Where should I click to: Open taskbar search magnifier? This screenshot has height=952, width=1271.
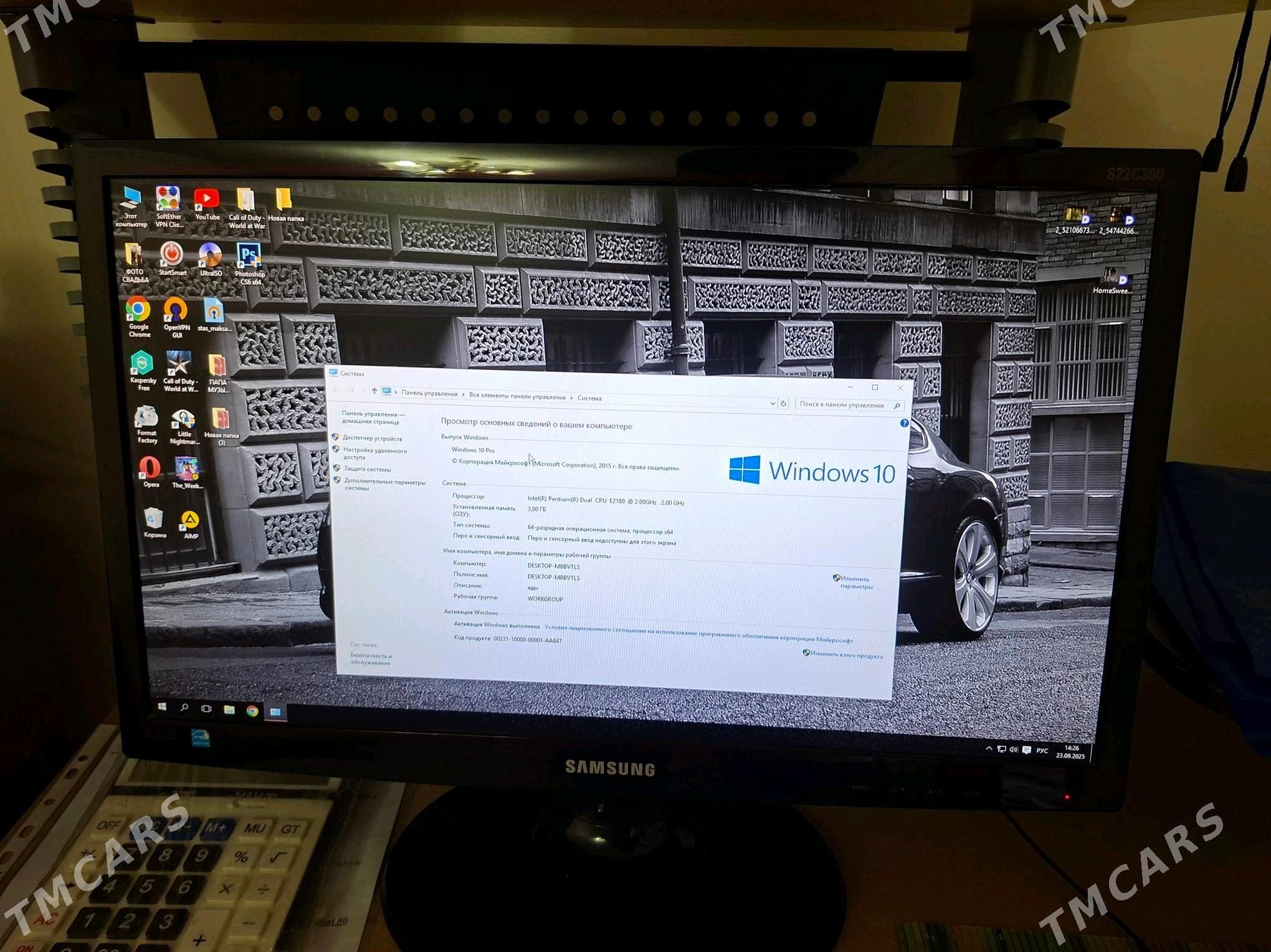tap(184, 708)
